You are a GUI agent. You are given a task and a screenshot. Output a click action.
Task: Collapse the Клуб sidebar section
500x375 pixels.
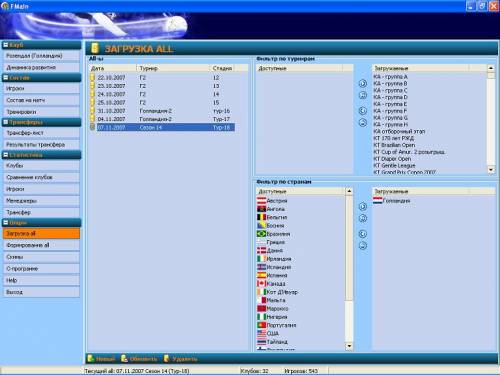(x=6, y=44)
